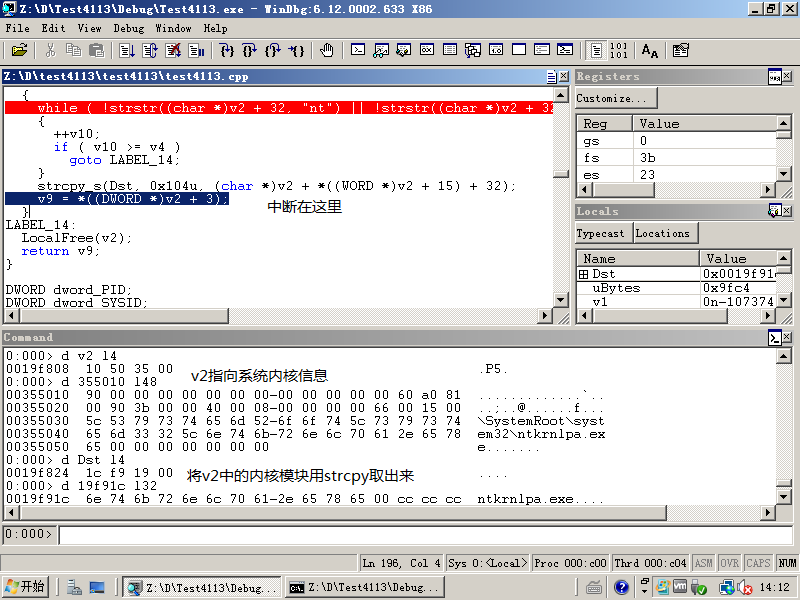800x600 pixels.
Task: Switch to the console window taskbar button
Action: coord(365,588)
